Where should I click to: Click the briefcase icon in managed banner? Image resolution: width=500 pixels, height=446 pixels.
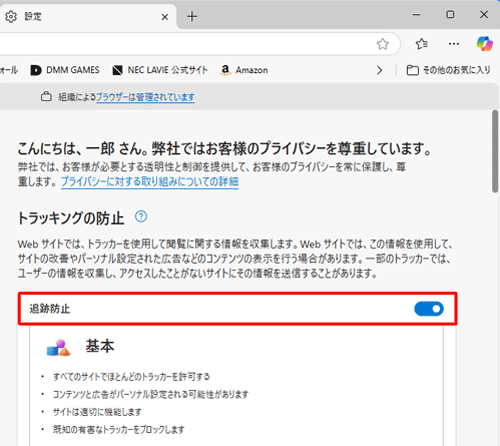(46, 96)
